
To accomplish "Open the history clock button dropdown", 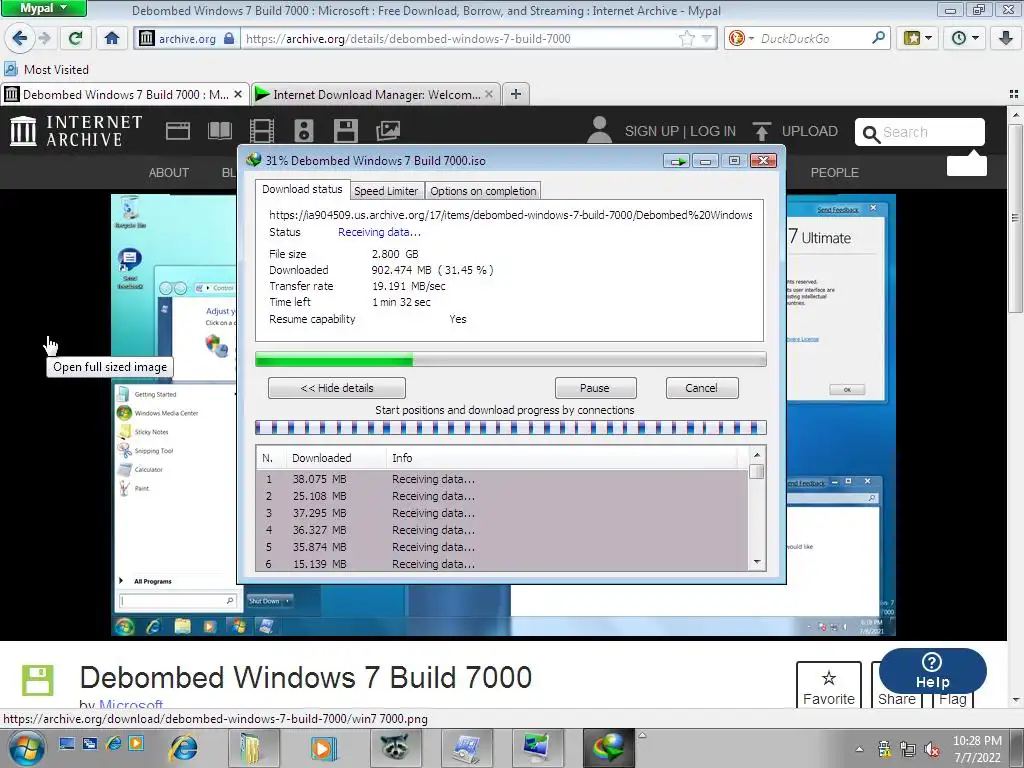I will pos(965,39).
